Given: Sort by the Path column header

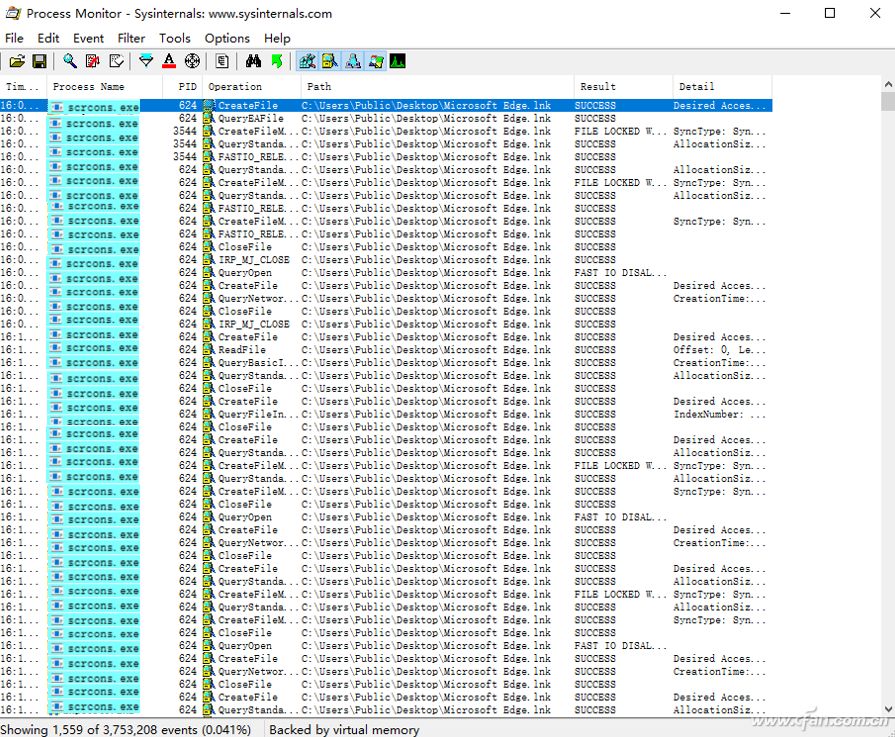Looking at the screenshot, I should 437,87.
